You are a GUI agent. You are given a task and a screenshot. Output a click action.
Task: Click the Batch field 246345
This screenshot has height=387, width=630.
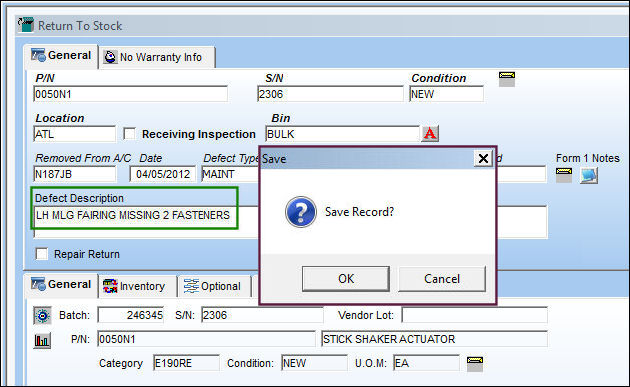(x=131, y=315)
